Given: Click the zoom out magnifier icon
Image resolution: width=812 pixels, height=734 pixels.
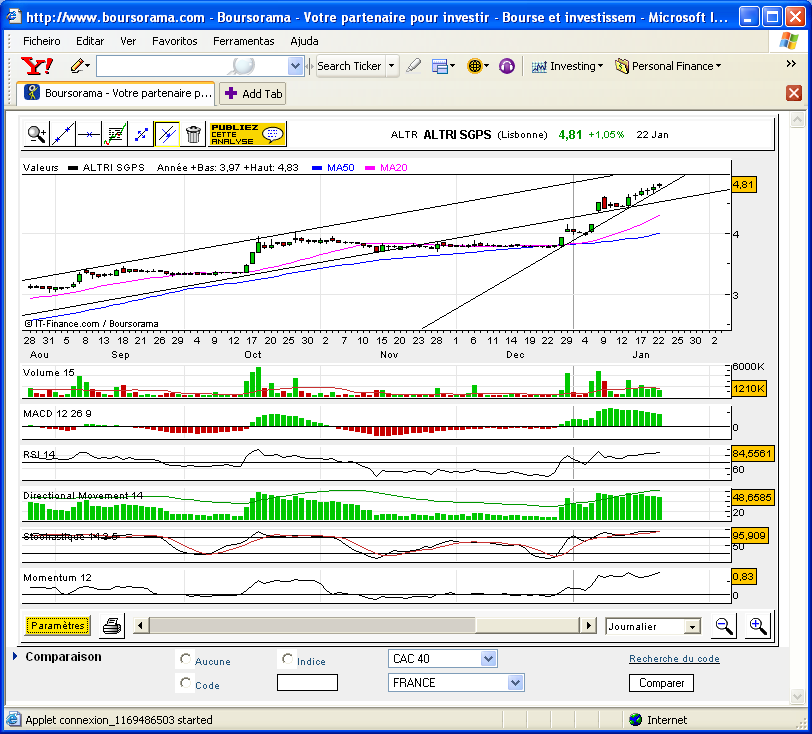Looking at the screenshot, I should (x=723, y=626).
